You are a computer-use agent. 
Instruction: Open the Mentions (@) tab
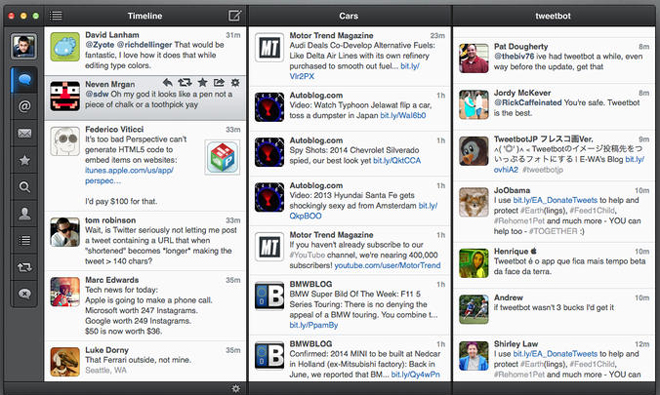point(24,106)
